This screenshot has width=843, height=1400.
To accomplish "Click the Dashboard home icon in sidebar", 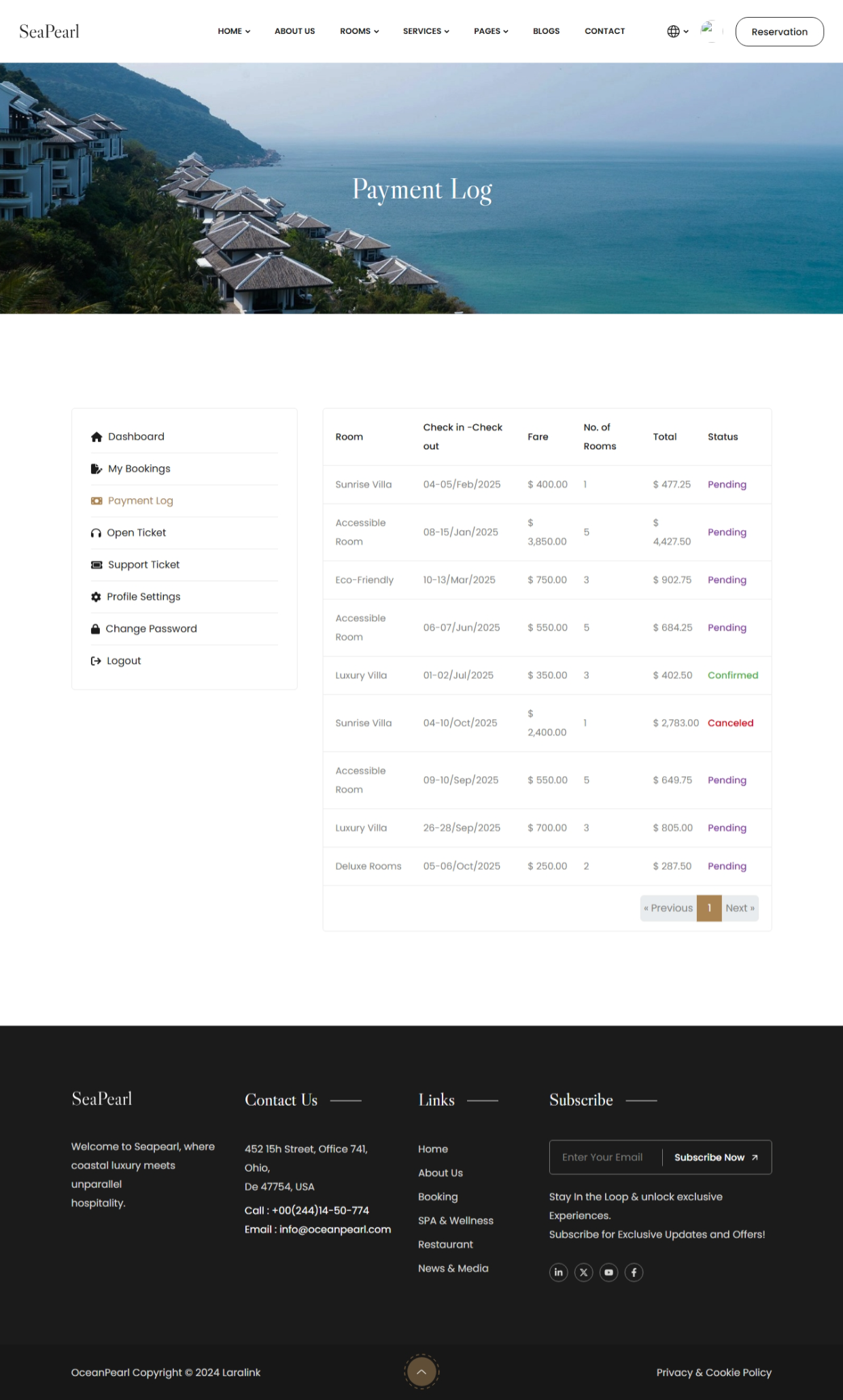I will tap(97, 437).
